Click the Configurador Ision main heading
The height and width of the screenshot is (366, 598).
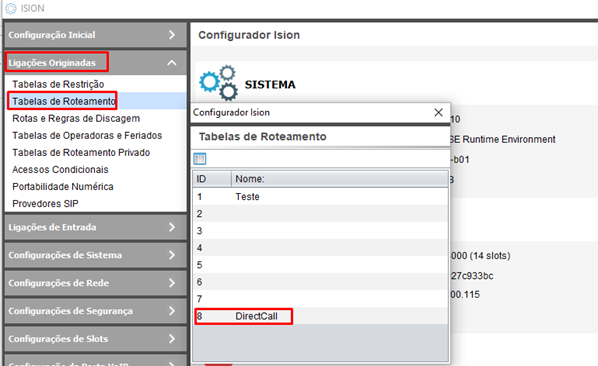[x=249, y=35]
